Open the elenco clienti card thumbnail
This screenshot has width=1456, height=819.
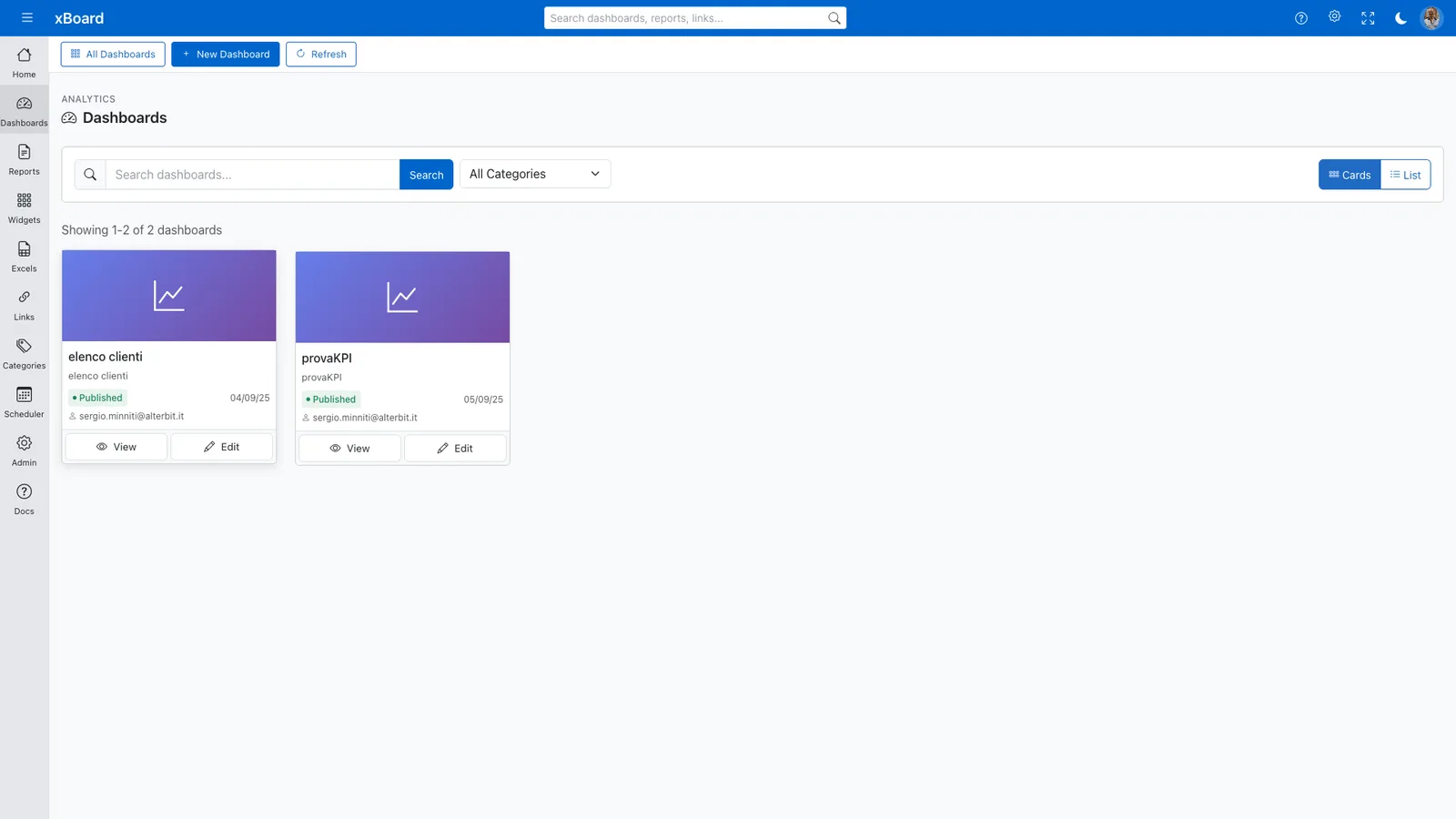click(169, 296)
